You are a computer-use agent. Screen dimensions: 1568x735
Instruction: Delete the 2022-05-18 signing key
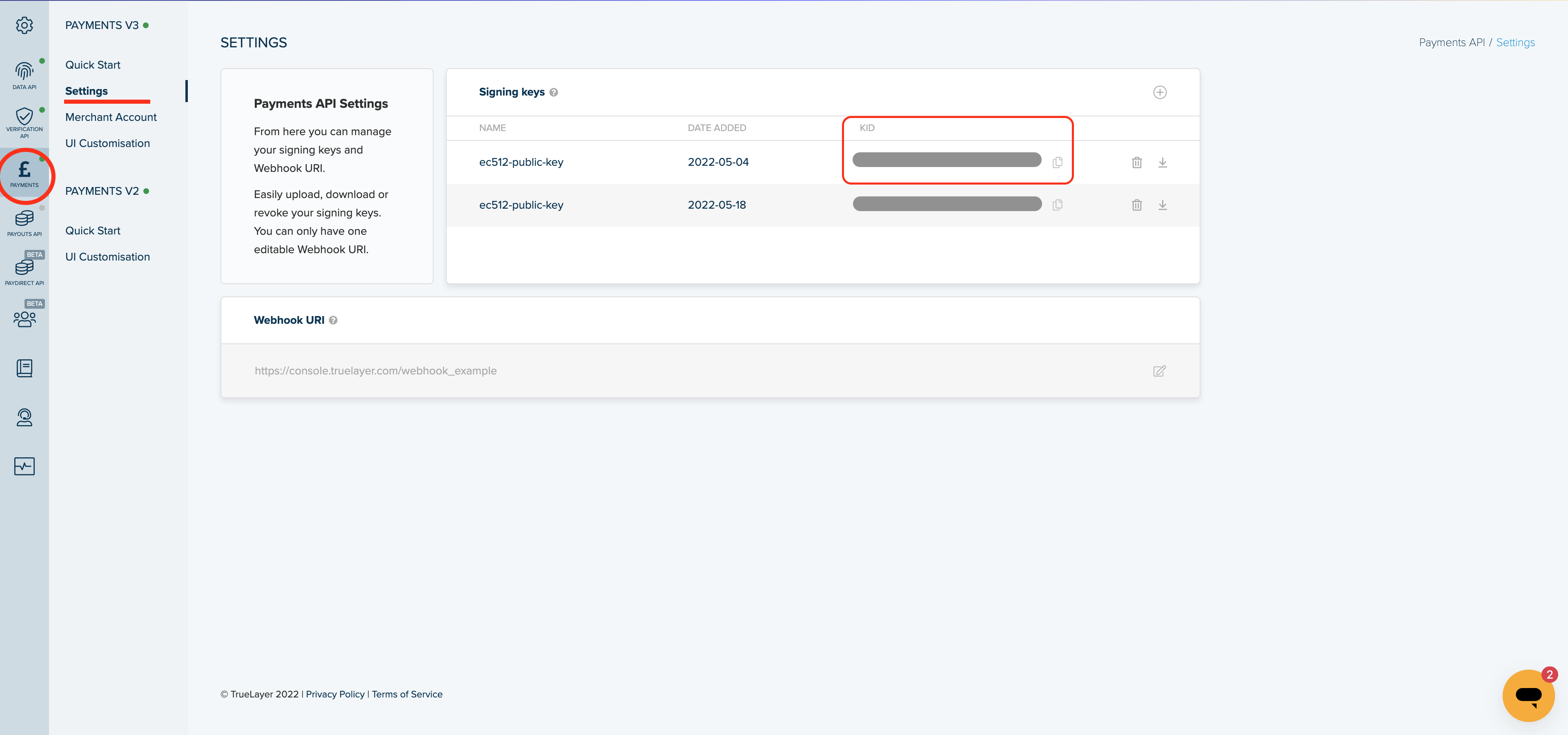click(x=1136, y=206)
